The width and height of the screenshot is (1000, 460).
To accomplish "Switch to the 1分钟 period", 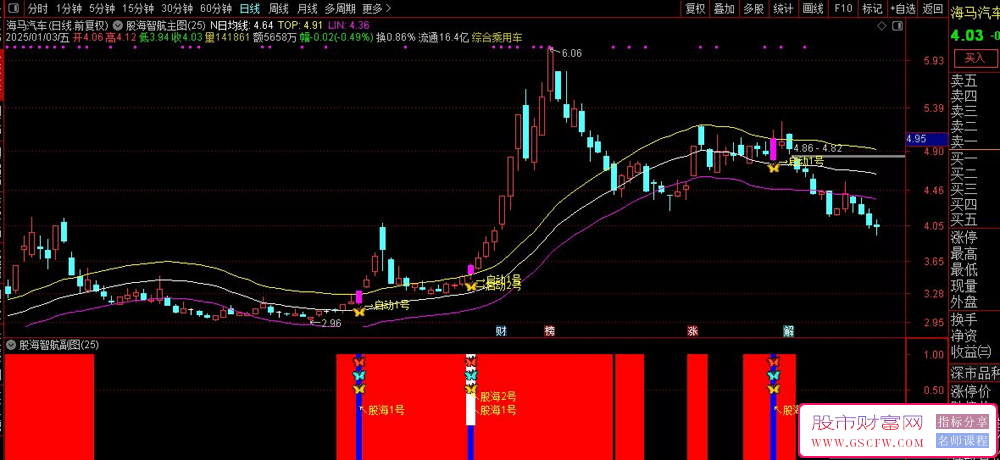I will coord(69,8).
